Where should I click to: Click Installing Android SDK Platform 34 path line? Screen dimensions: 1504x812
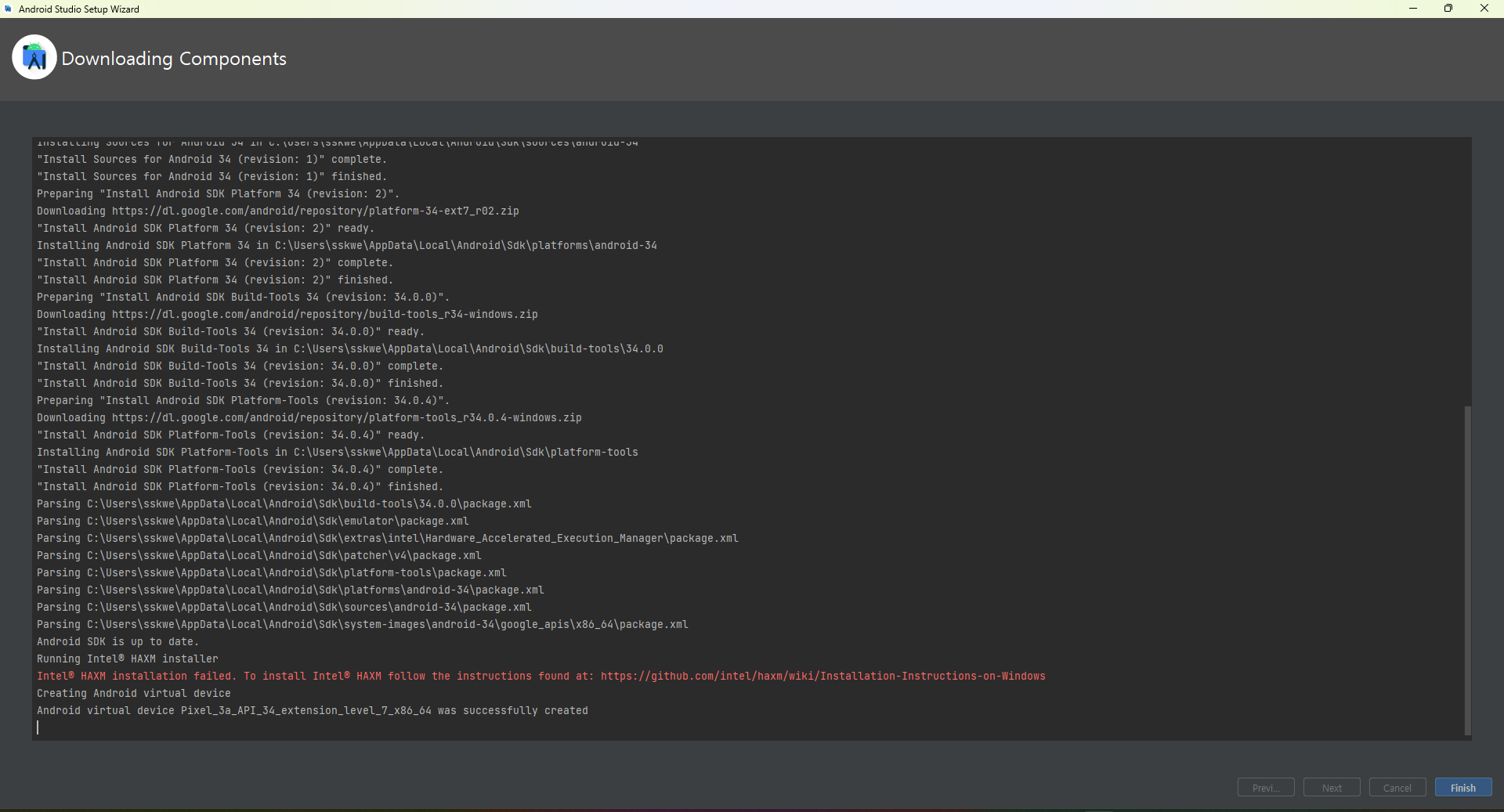click(x=347, y=245)
